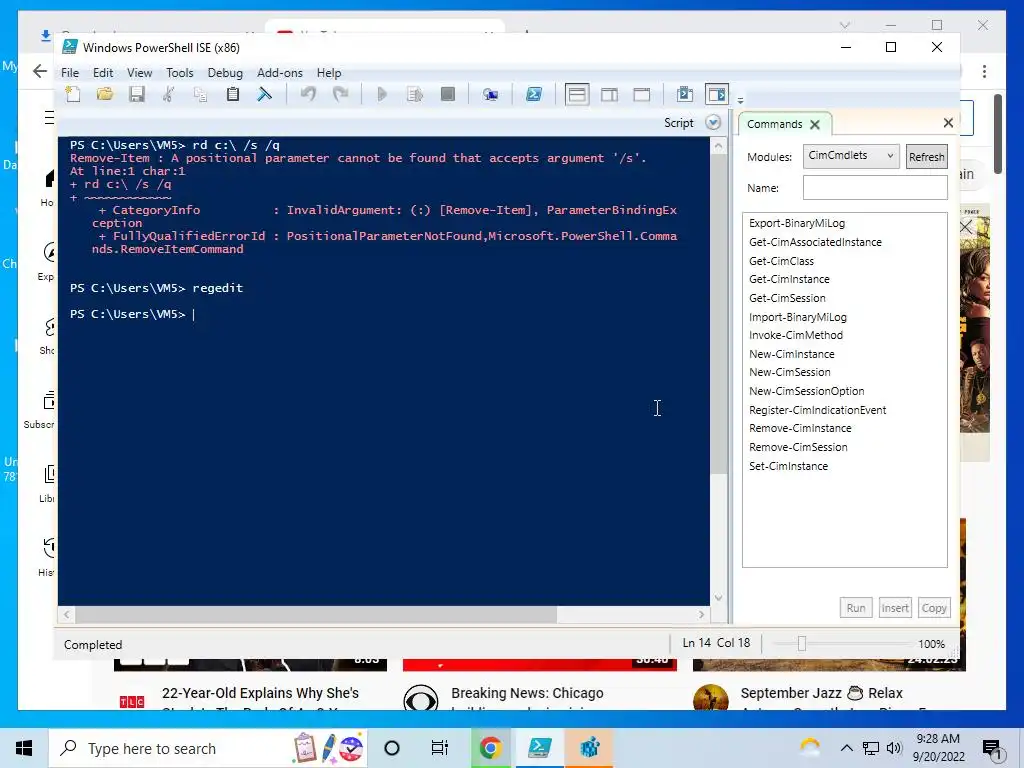Open the Edit menu

[x=103, y=73]
